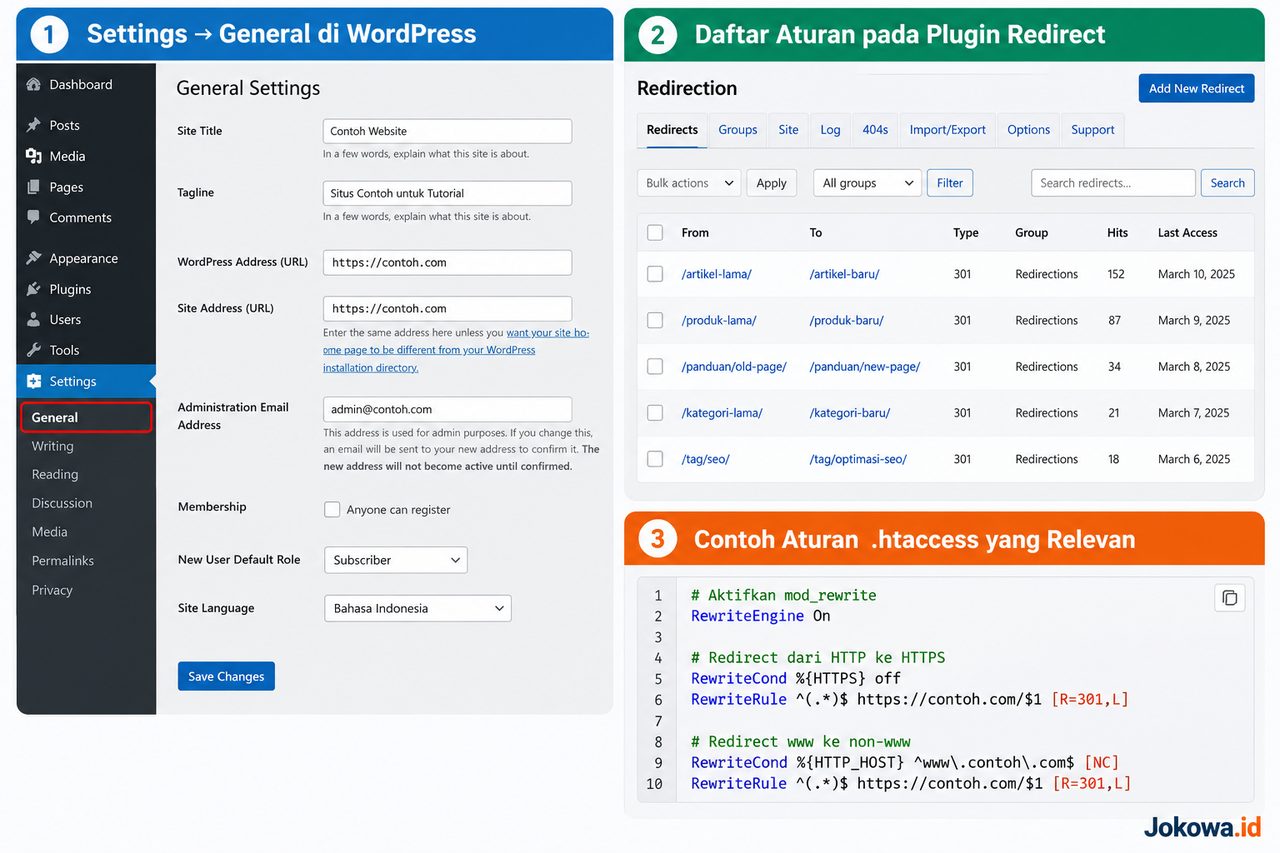The width and height of the screenshot is (1280, 853).
Task: Check the /kategori-lama/ row checkbox
Action: (x=655, y=413)
